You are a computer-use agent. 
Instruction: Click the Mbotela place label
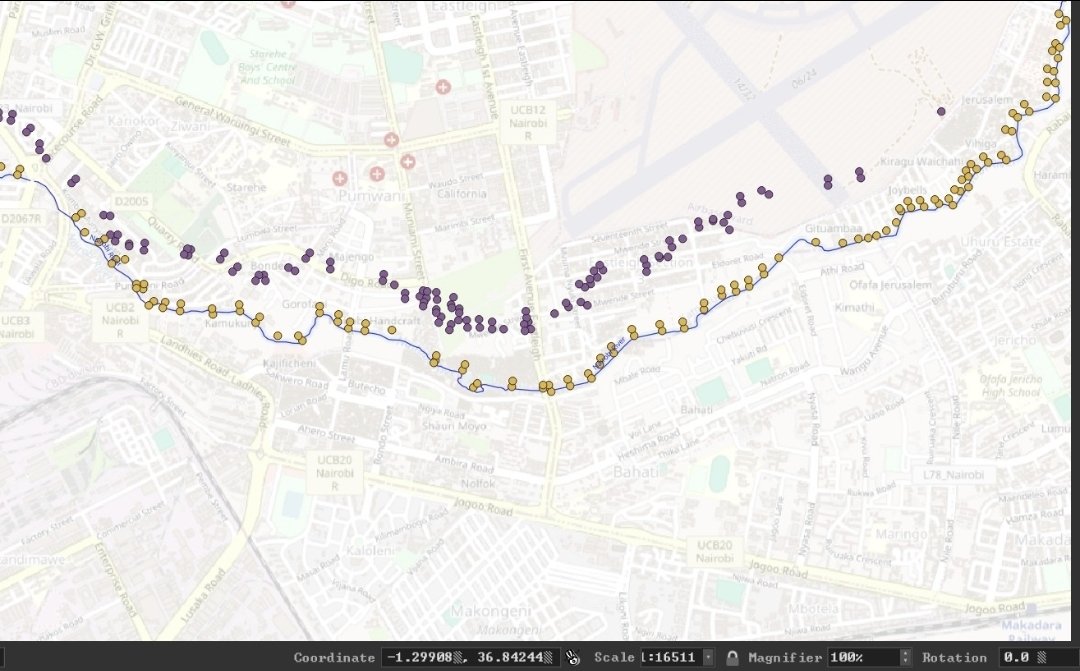(x=813, y=609)
